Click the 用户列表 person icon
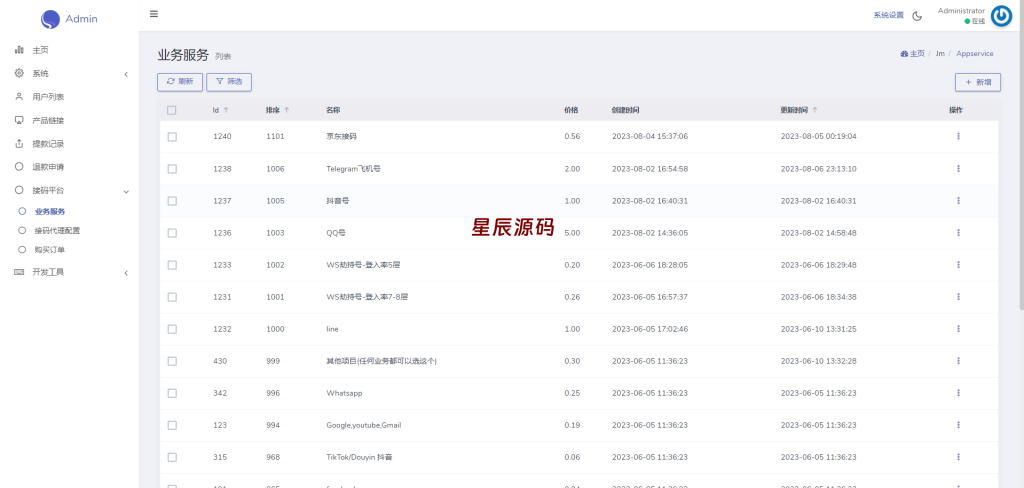Image resolution: width=1024 pixels, height=488 pixels. 19,97
